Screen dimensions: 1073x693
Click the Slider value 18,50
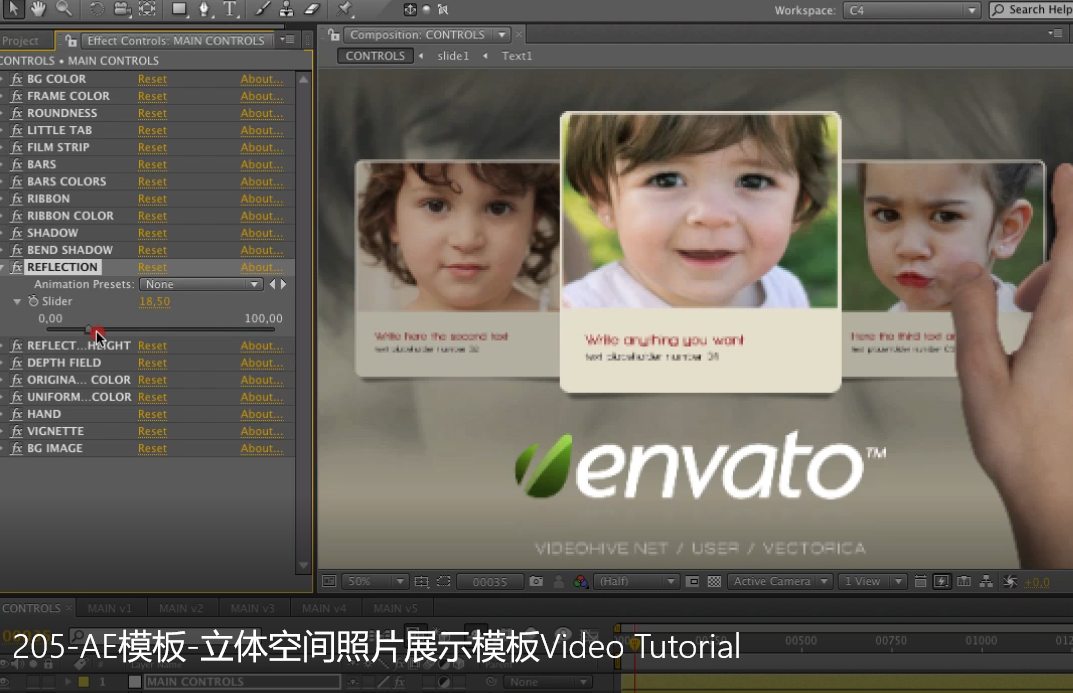tap(155, 302)
